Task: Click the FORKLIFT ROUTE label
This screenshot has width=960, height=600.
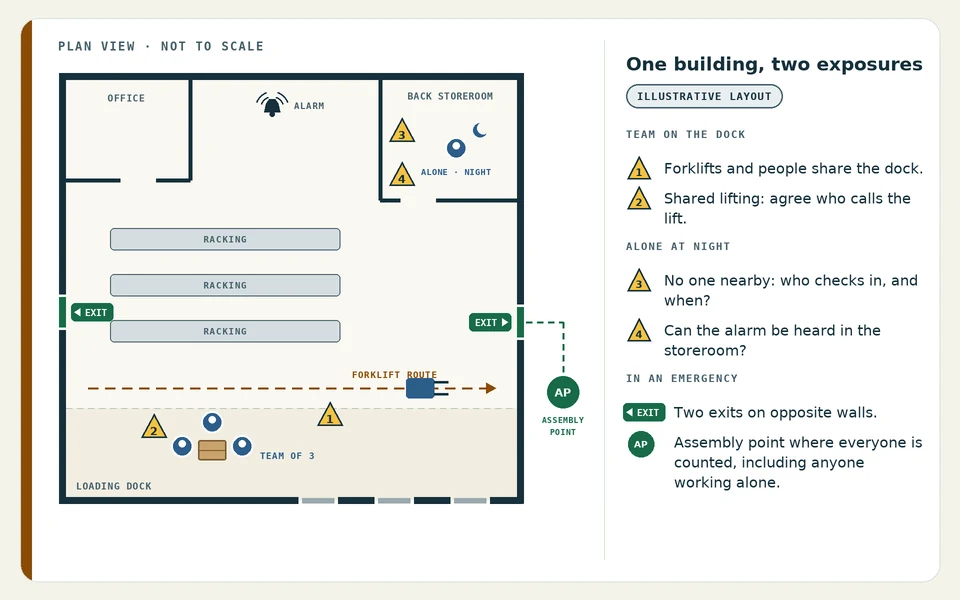Action: pyautogui.click(x=394, y=374)
